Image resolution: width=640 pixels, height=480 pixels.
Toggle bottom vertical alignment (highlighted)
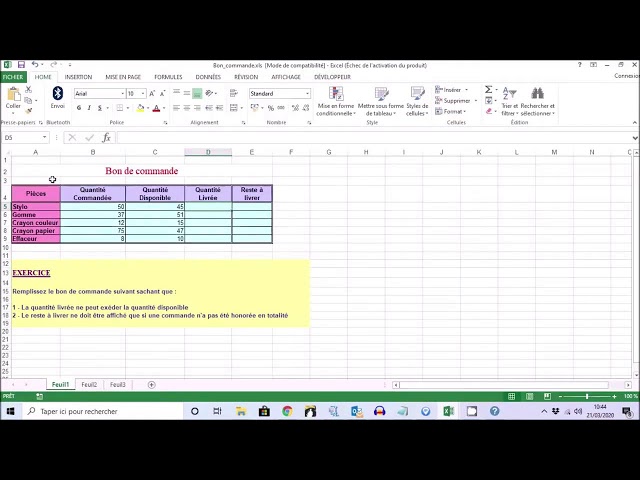click(197, 93)
